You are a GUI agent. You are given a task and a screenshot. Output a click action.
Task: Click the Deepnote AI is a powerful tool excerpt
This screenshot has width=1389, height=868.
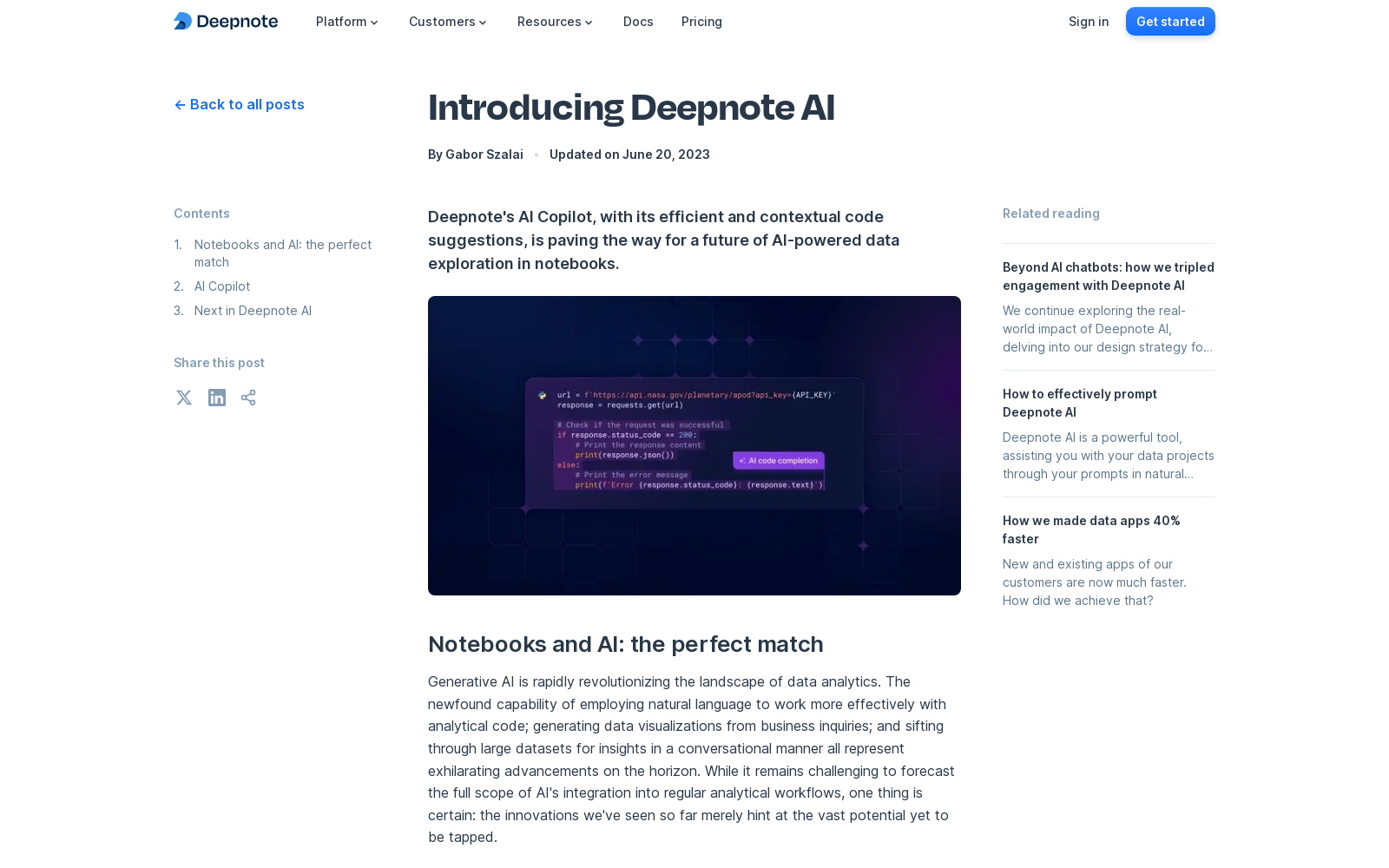(1109, 456)
